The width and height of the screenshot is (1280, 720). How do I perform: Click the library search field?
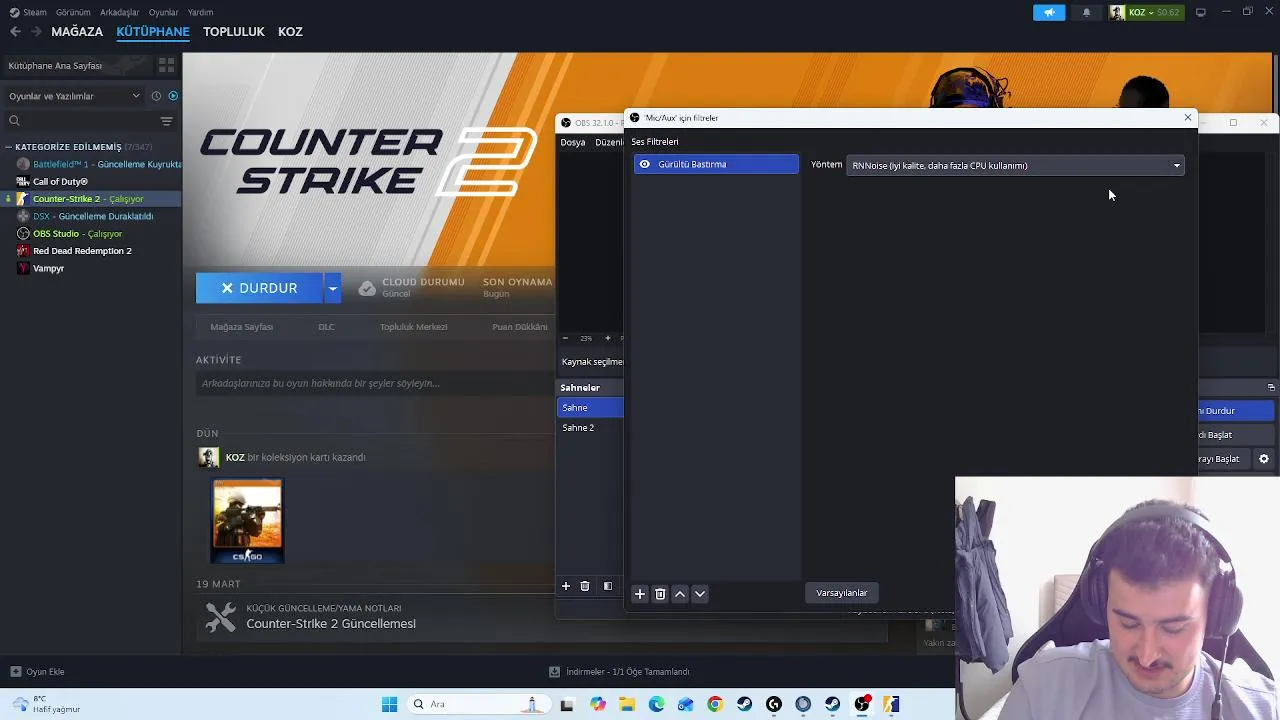(x=80, y=121)
